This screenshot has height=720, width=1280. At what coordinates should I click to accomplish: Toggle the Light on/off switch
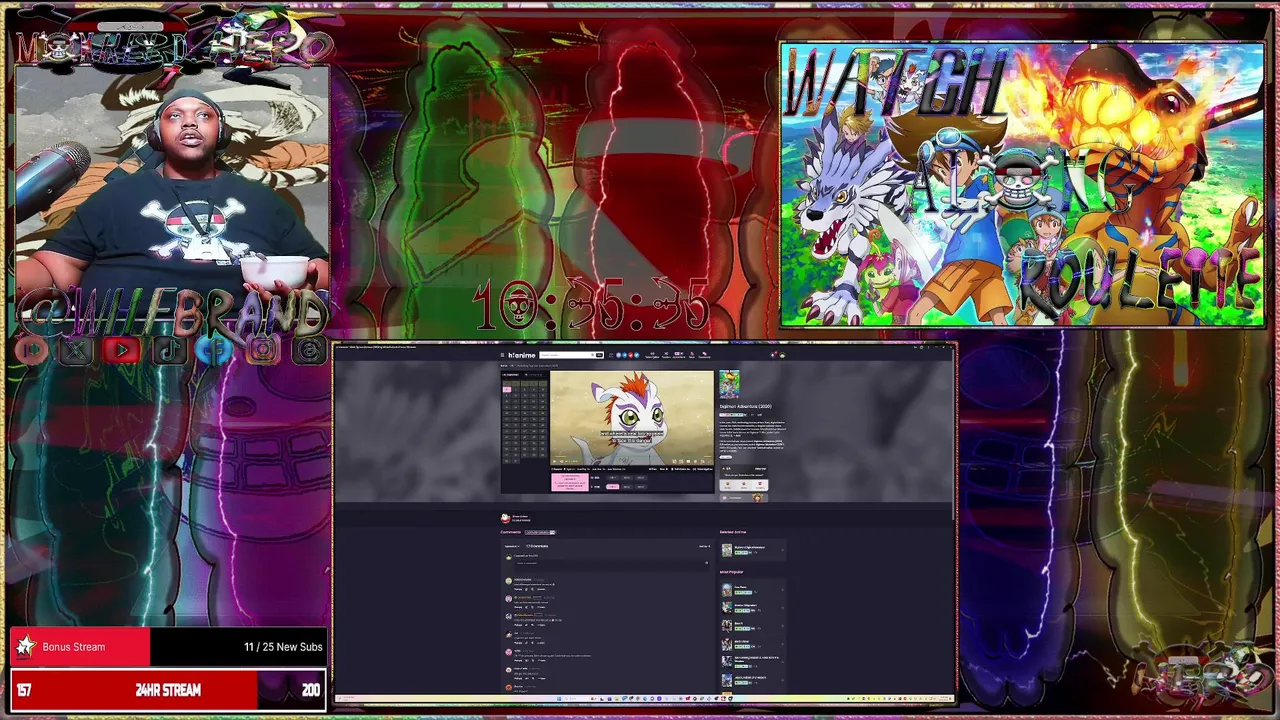[x=567, y=469]
